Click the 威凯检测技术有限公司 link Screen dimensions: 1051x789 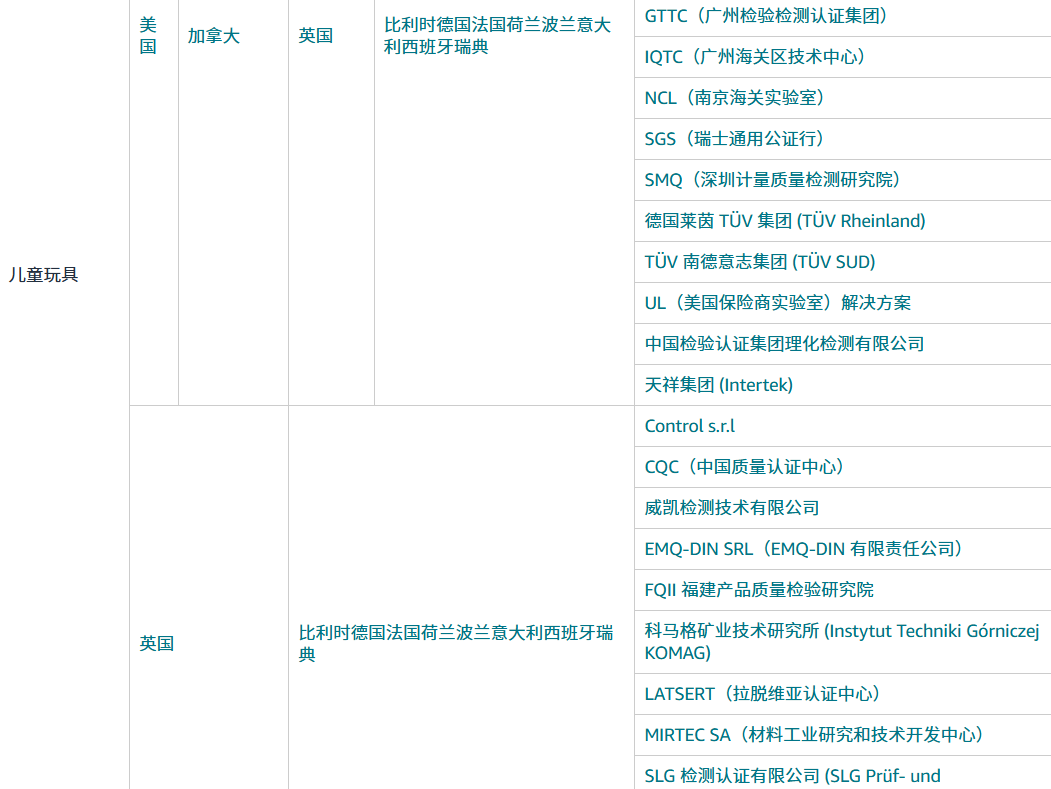pyautogui.click(x=732, y=508)
